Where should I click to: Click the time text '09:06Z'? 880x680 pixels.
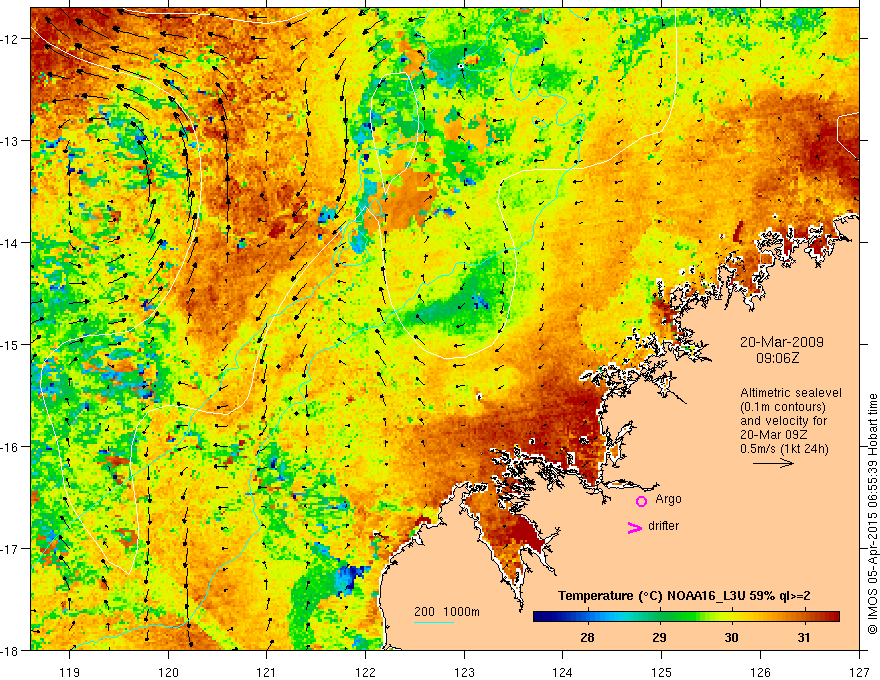coord(777,358)
